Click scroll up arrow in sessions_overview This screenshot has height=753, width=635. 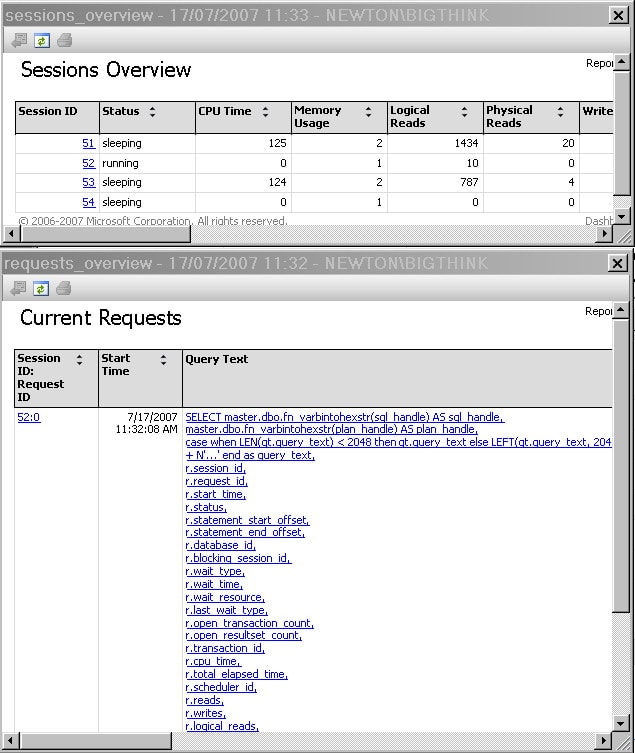622,62
